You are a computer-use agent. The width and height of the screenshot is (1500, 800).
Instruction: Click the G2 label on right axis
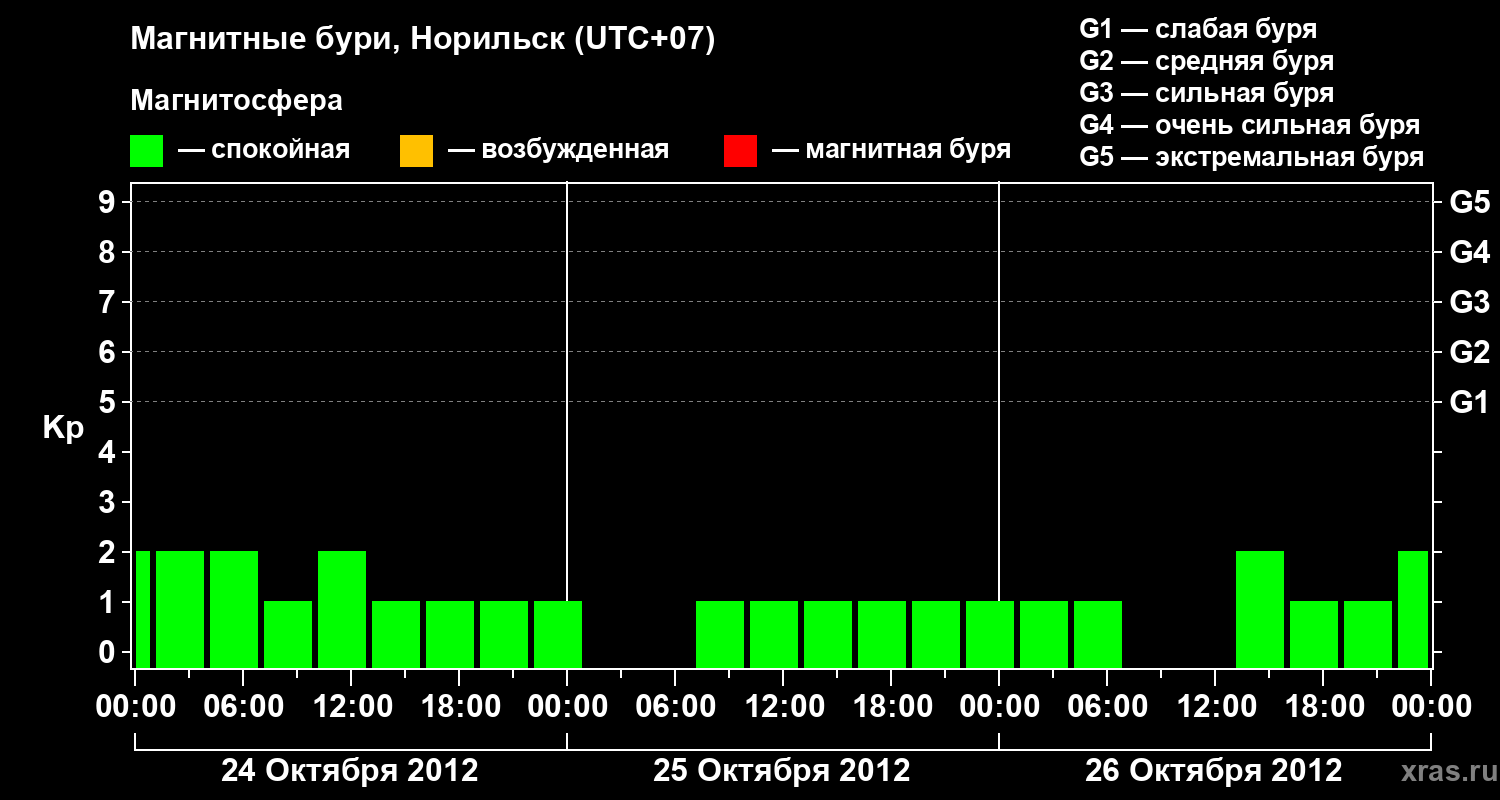(x=1470, y=352)
